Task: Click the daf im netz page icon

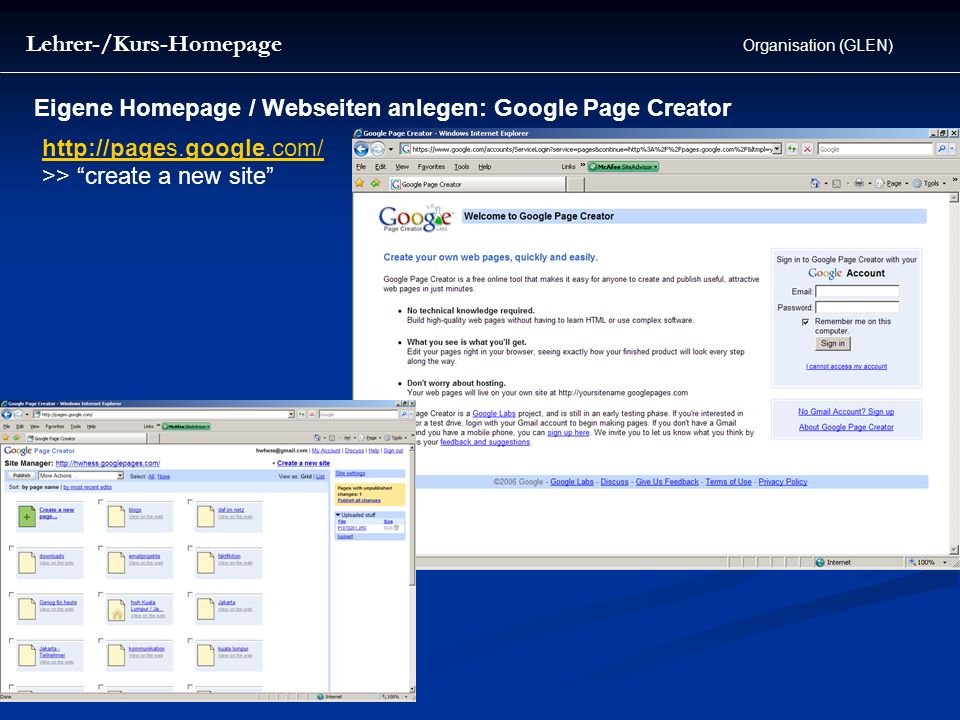Action: click(206, 516)
